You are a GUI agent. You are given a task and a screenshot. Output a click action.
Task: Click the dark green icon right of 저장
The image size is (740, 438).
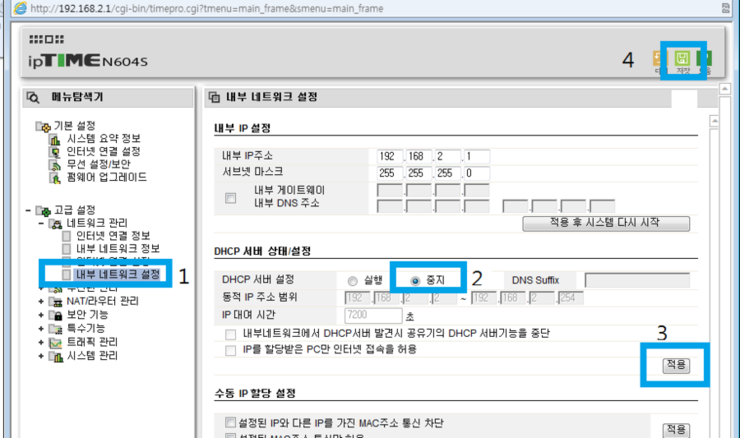click(705, 58)
